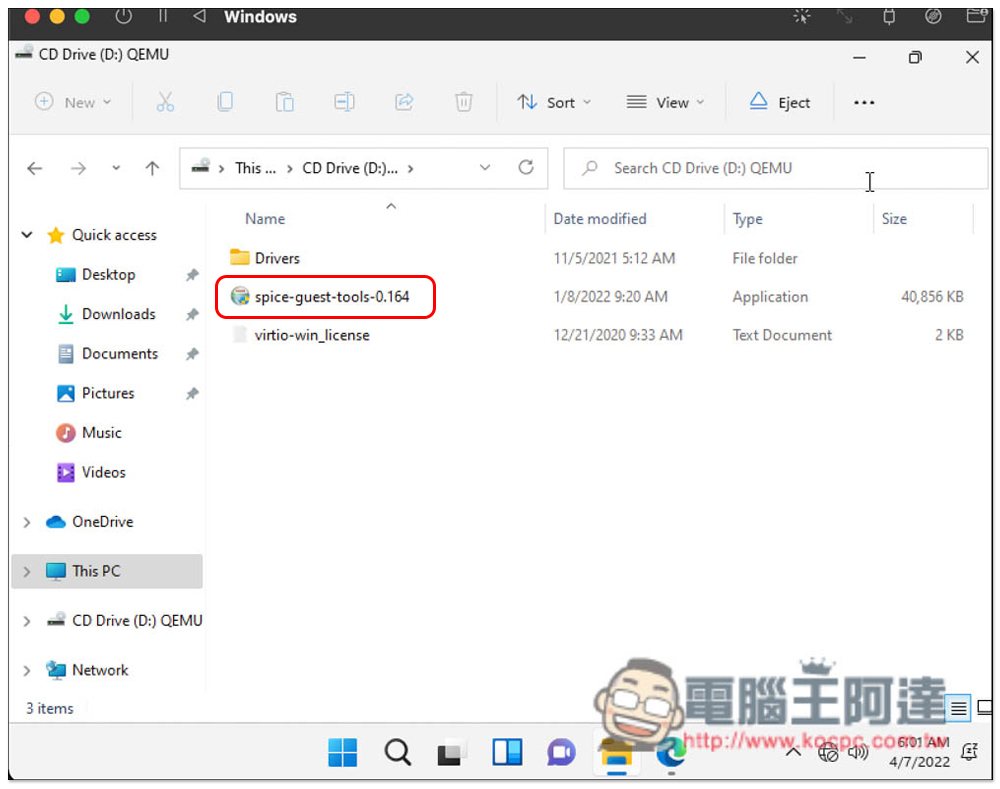This screenshot has width=1000, height=789.
Task: Select spice-guest-tools-0.164 application
Action: pos(320,297)
